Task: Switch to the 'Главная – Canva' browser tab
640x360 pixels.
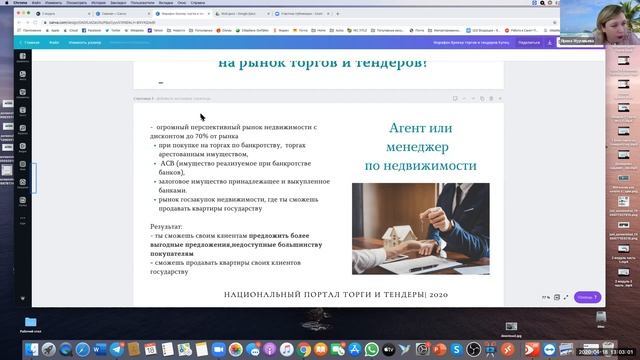Action: point(122,13)
